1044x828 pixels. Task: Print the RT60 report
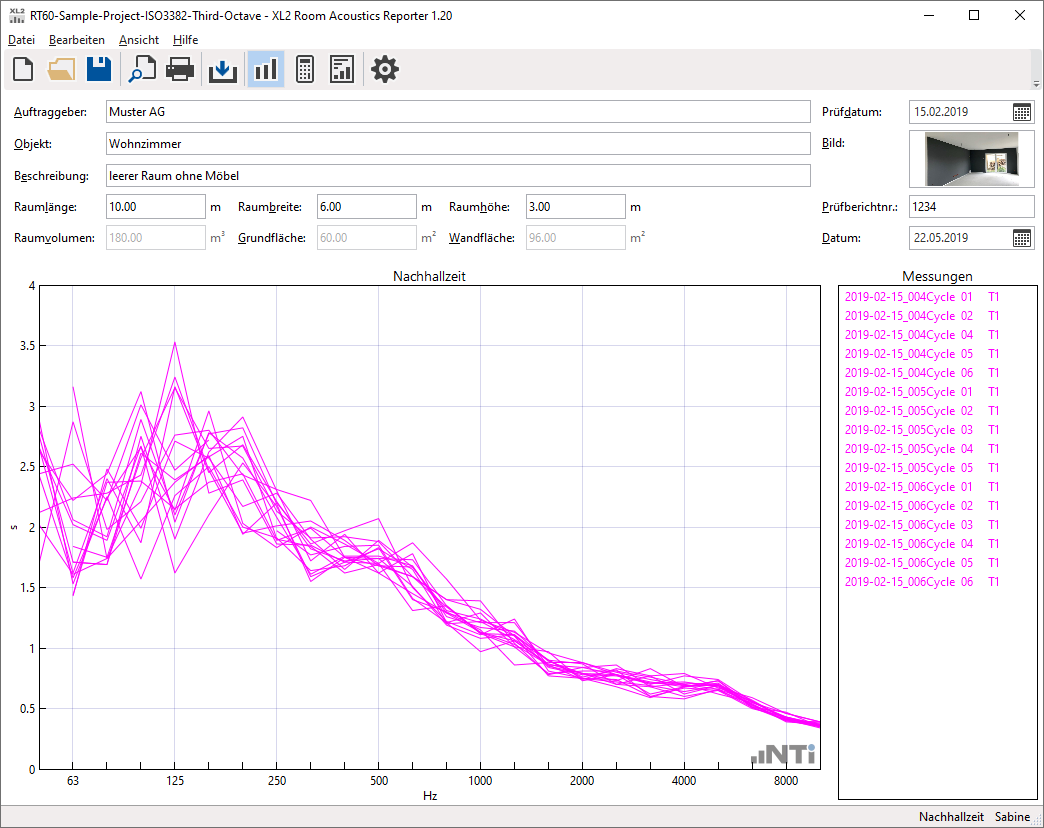click(180, 68)
